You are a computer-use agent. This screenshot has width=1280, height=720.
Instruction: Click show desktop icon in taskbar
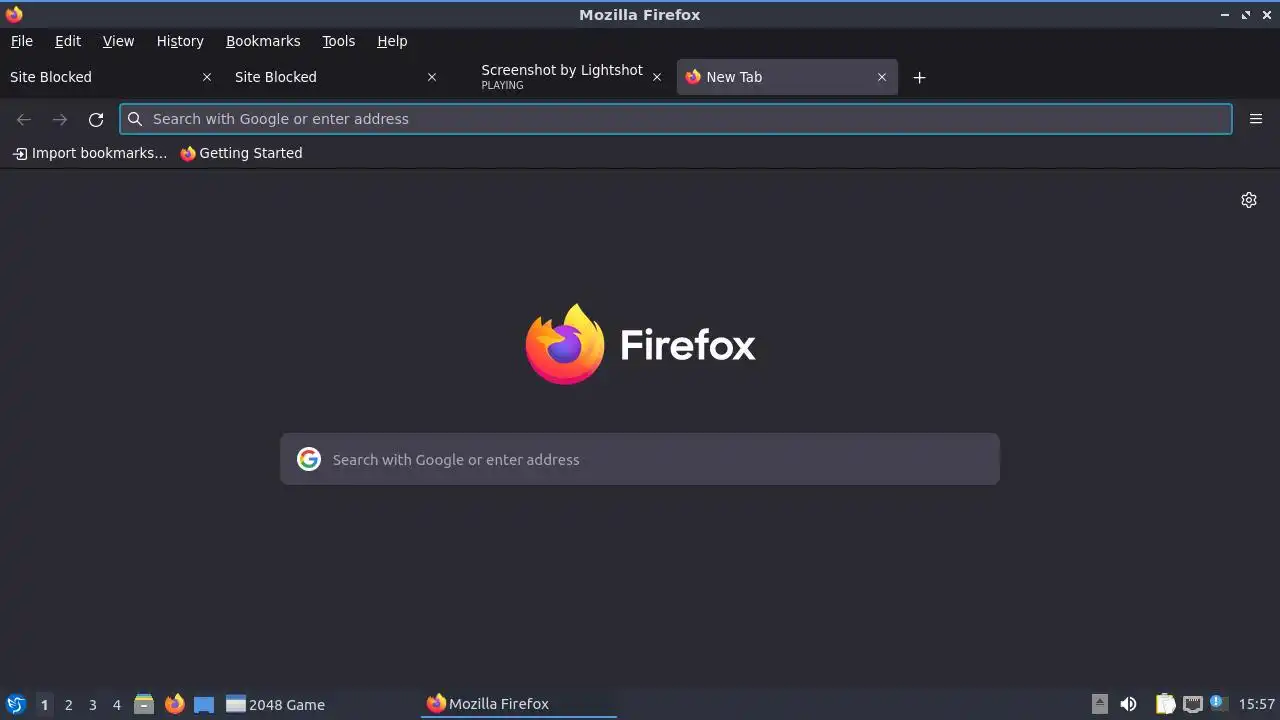click(x=204, y=704)
